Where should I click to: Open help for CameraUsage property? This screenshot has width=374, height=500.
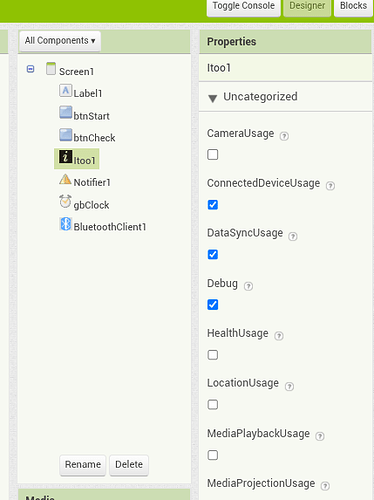click(x=284, y=136)
